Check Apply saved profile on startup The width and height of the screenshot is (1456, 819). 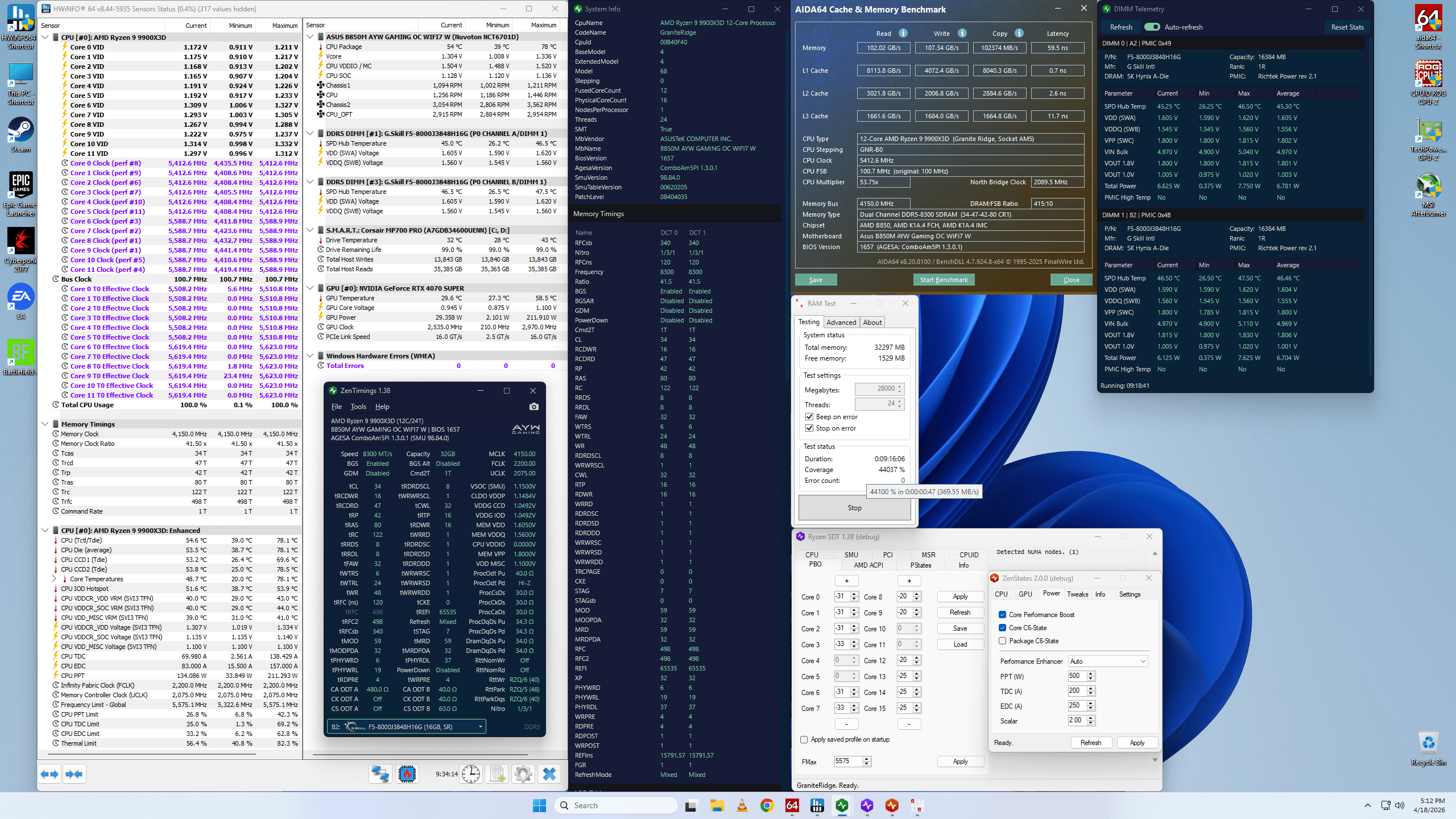pyautogui.click(x=804, y=740)
